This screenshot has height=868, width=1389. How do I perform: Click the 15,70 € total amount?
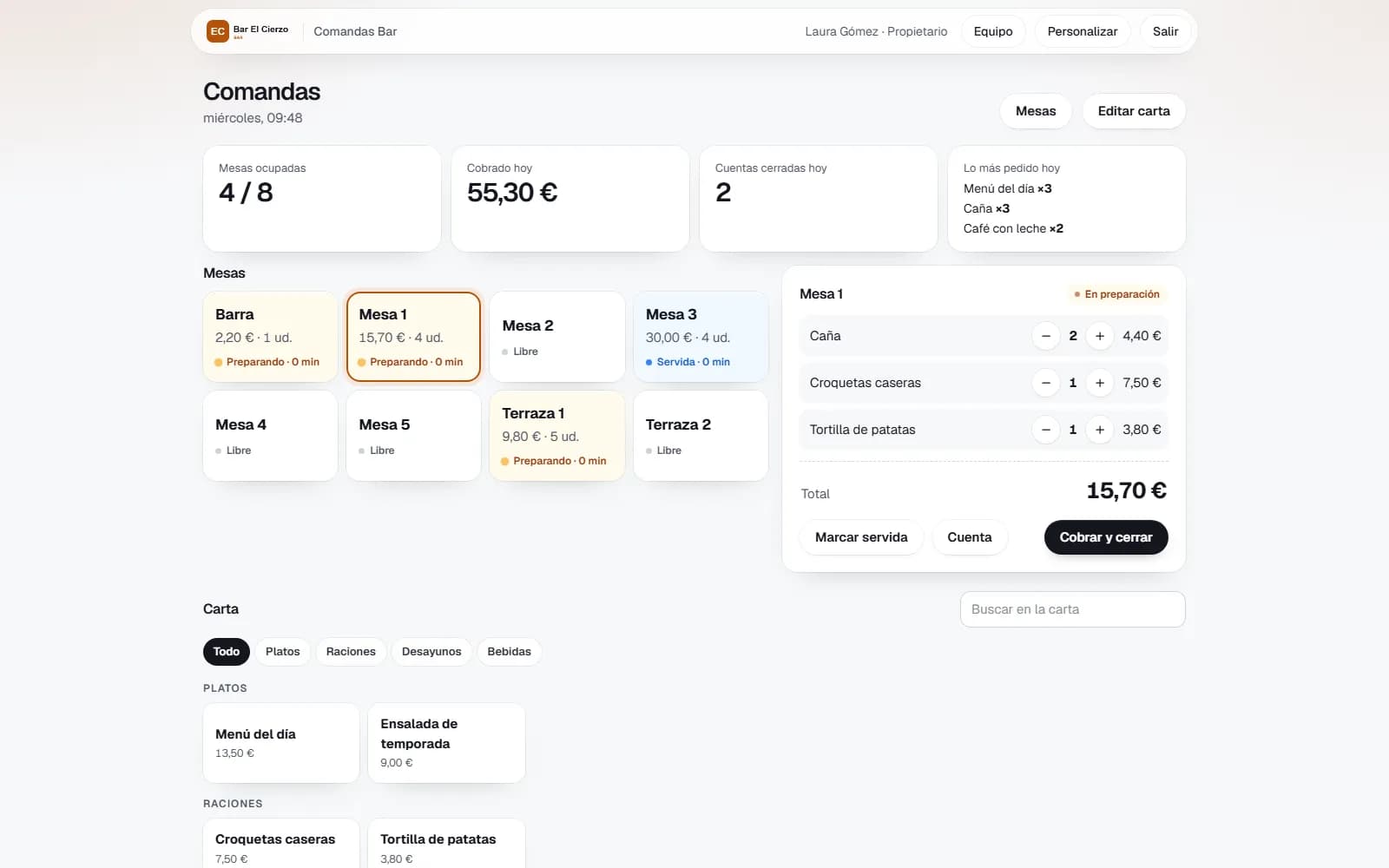pos(1127,490)
